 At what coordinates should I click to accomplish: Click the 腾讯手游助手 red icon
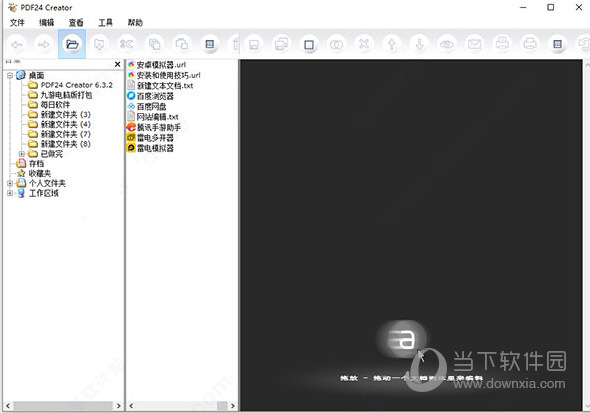(131, 127)
